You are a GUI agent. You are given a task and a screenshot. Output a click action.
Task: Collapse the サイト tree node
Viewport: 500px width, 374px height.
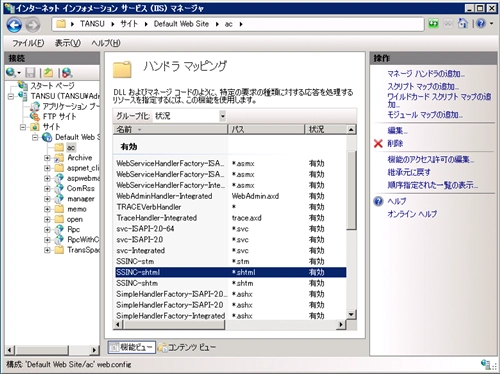click(23, 127)
